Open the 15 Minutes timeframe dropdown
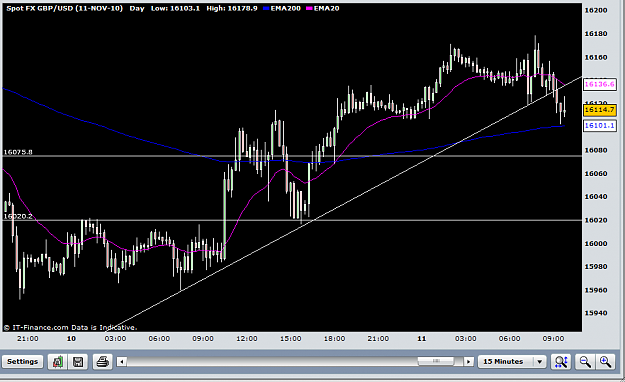 coord(512,362)
